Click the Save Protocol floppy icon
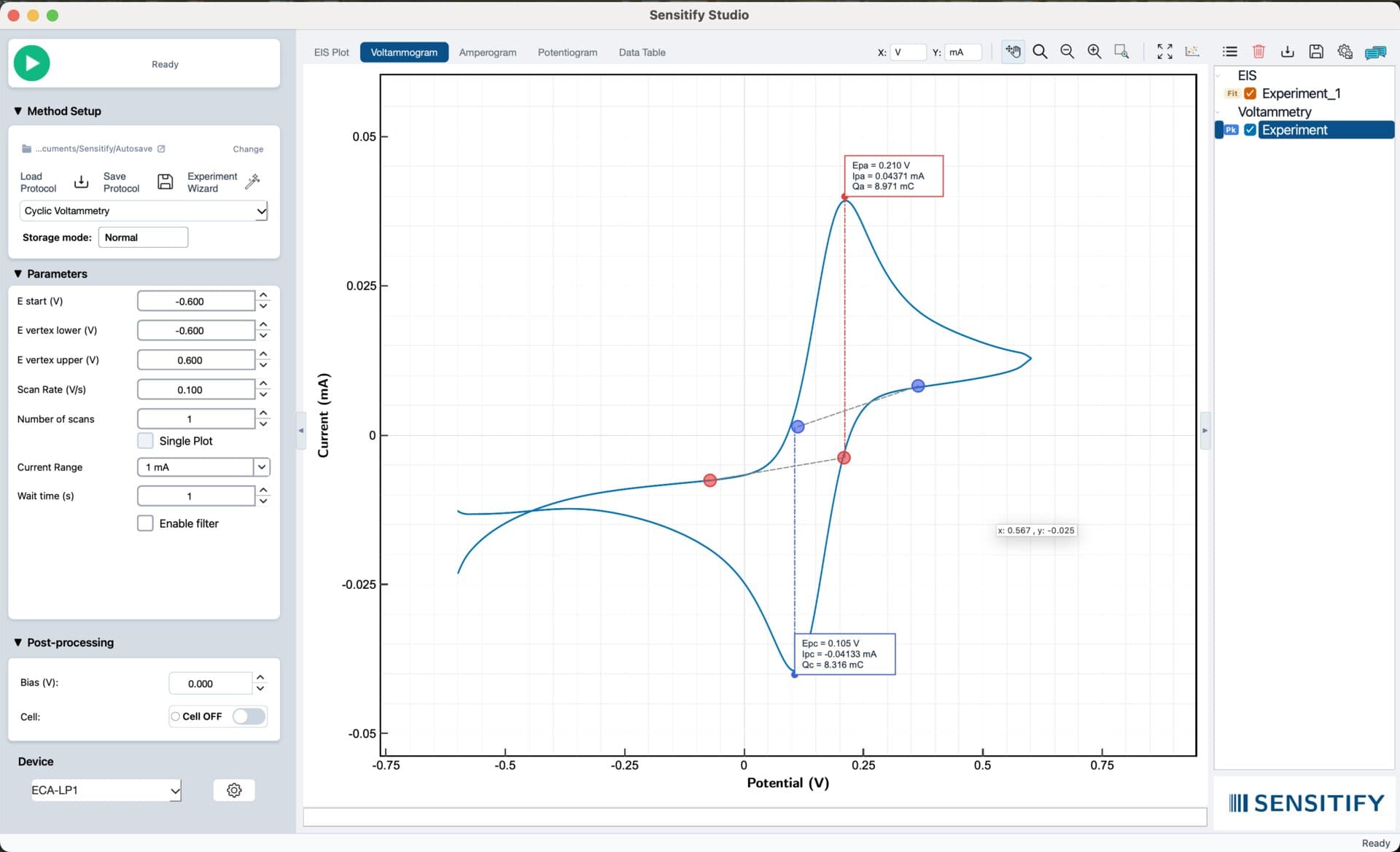Viewport: 1400px width, 852px height. 166,181
